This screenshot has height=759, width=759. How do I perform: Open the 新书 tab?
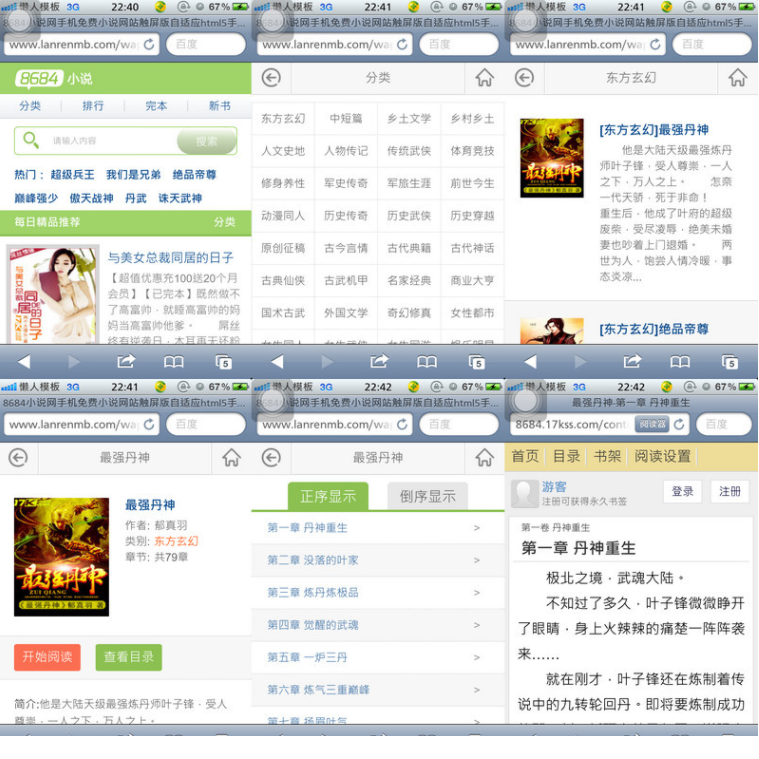click(220, 106)
